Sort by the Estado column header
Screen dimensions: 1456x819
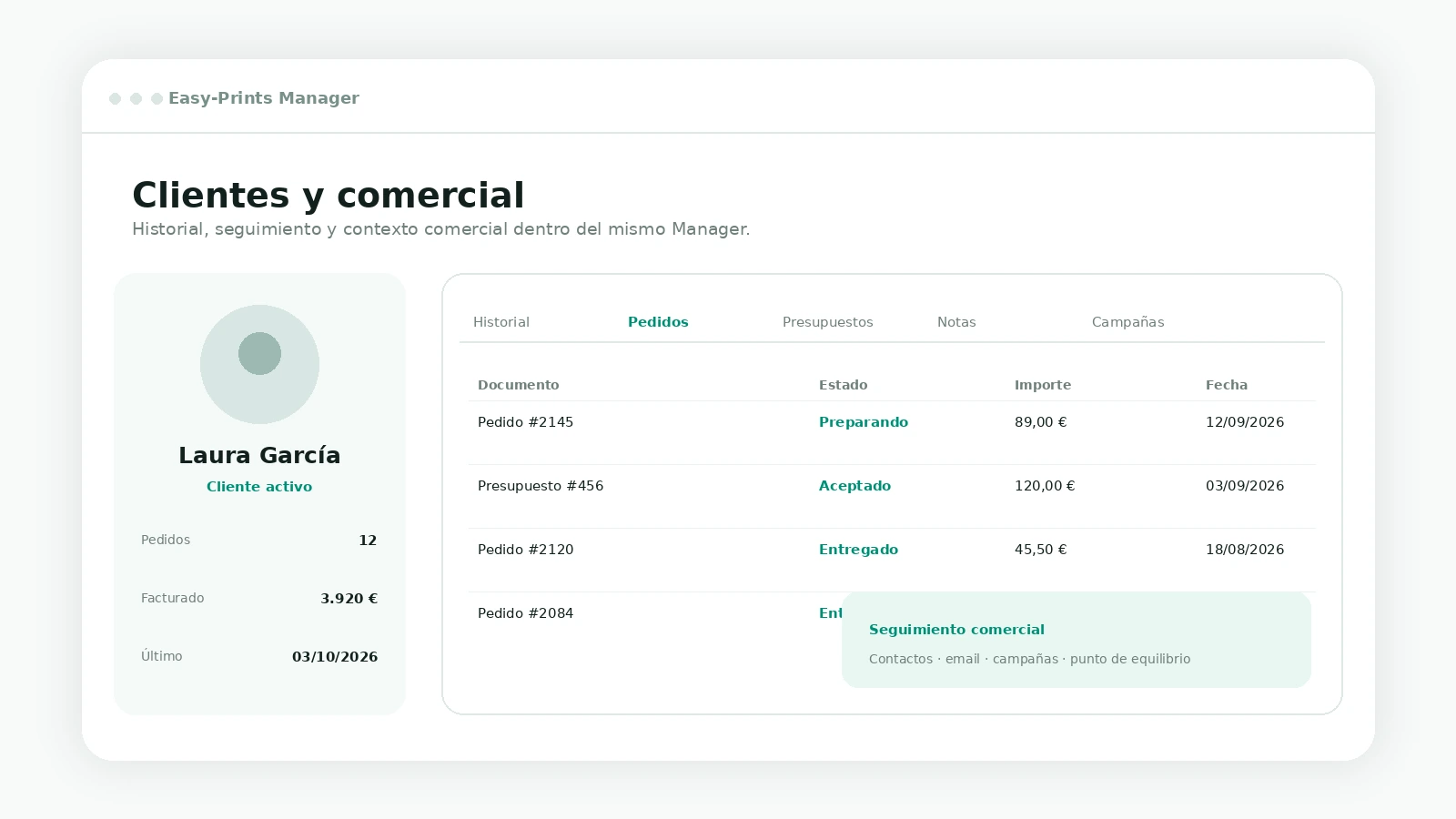click(844, 385)
